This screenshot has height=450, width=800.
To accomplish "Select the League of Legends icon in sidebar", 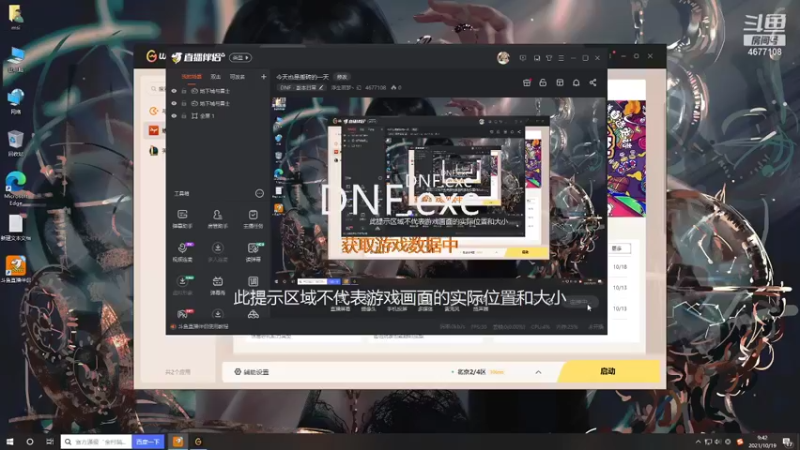I will point(154,151).
